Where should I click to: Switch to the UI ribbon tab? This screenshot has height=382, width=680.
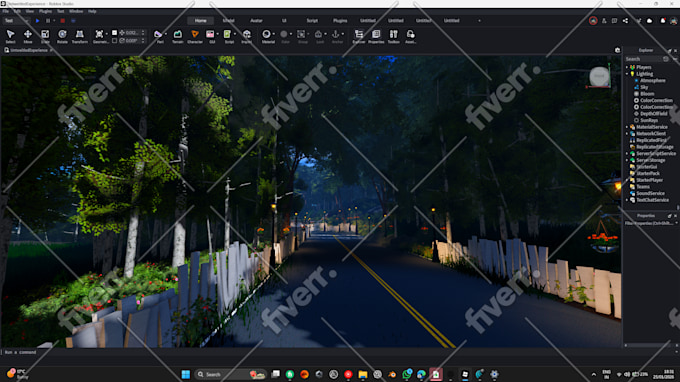tap(284, 20)
